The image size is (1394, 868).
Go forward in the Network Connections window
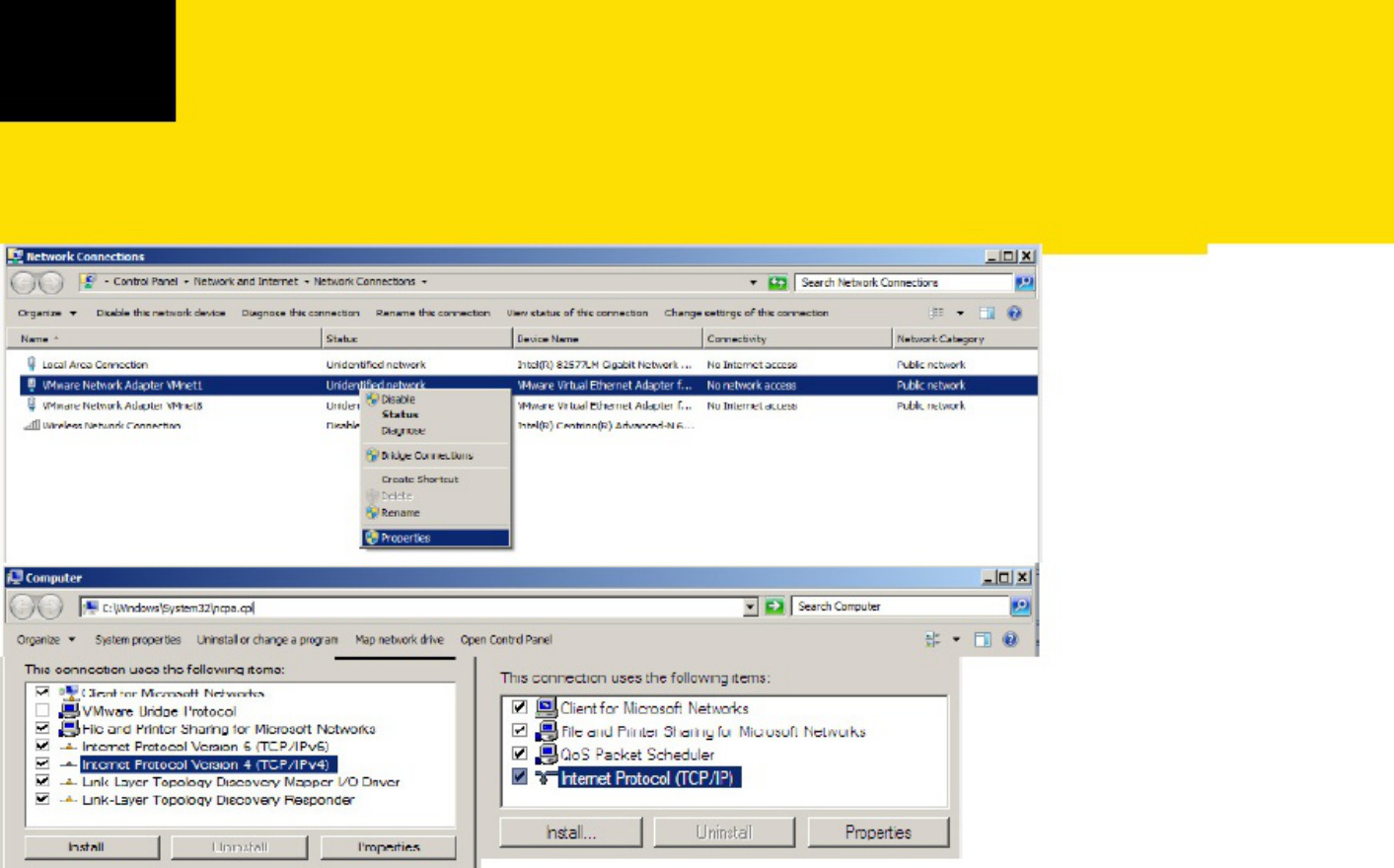pyautogui.click(x=50, y=283)
